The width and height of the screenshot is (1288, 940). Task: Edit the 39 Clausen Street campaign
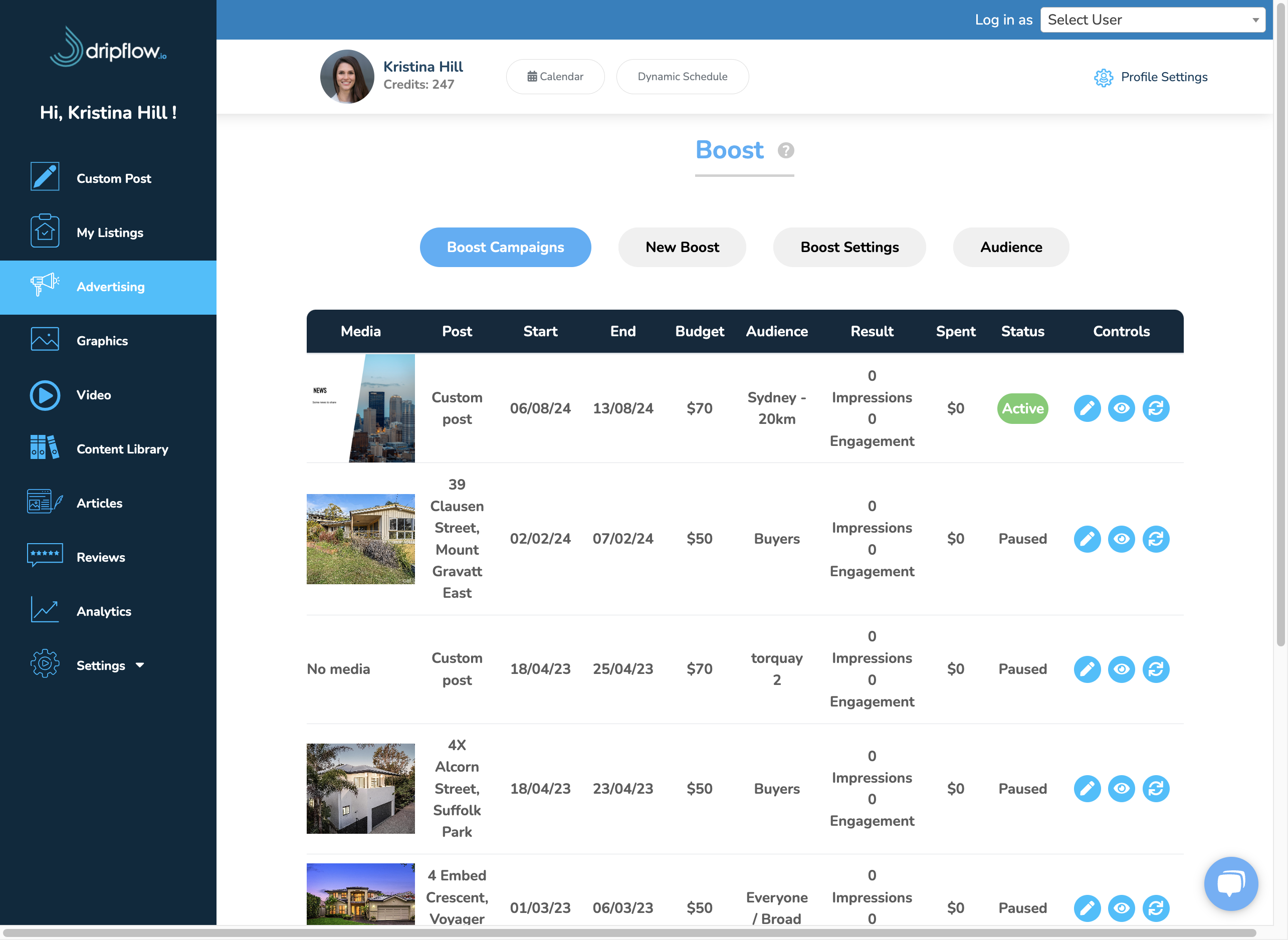coord(1087,539)
